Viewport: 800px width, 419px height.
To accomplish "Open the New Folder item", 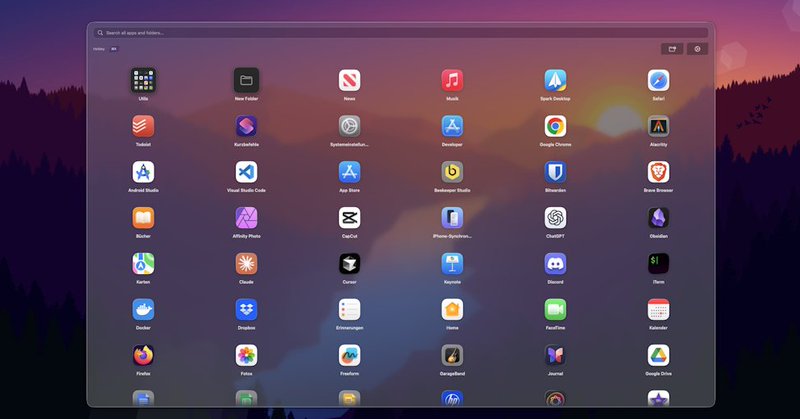I will 246,81.
